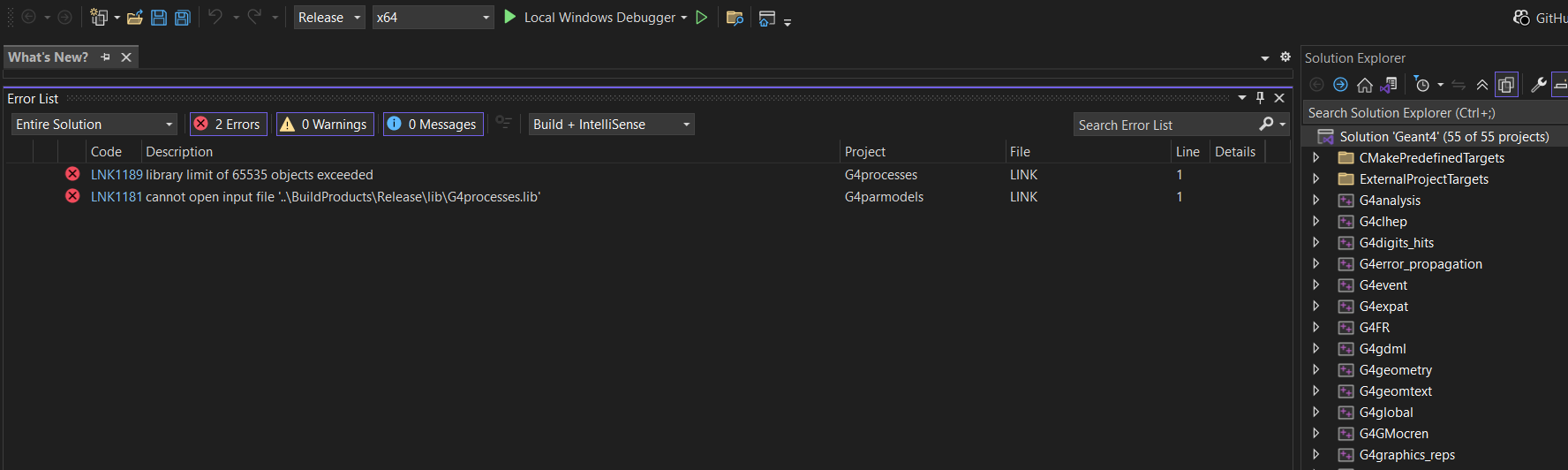Toggle the 0 Warnings filter

[x=325, y=125]
